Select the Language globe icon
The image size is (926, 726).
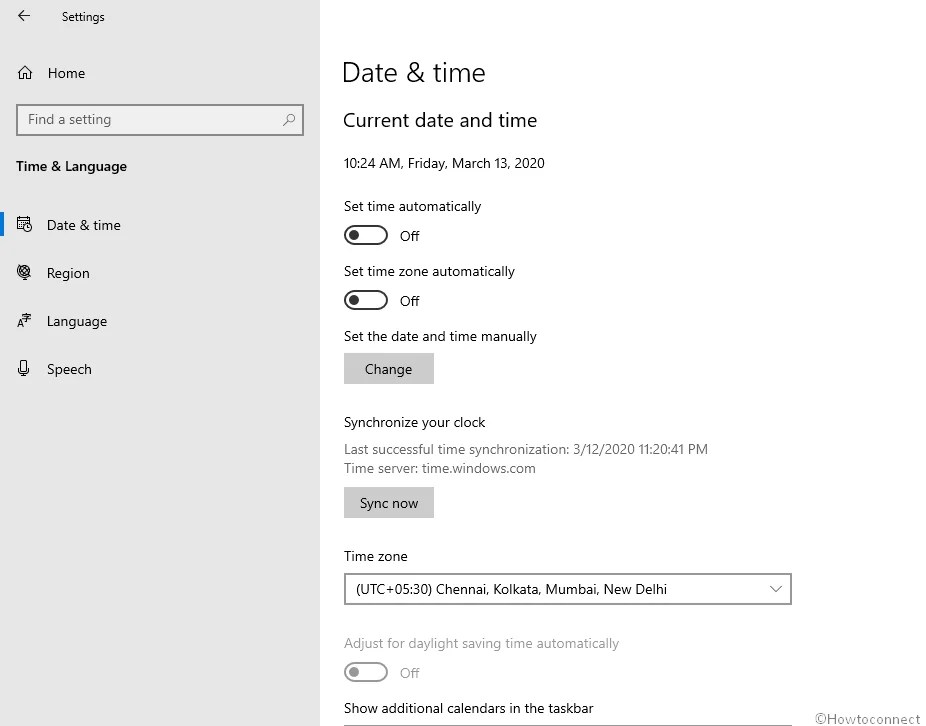(x=24, y=320)
